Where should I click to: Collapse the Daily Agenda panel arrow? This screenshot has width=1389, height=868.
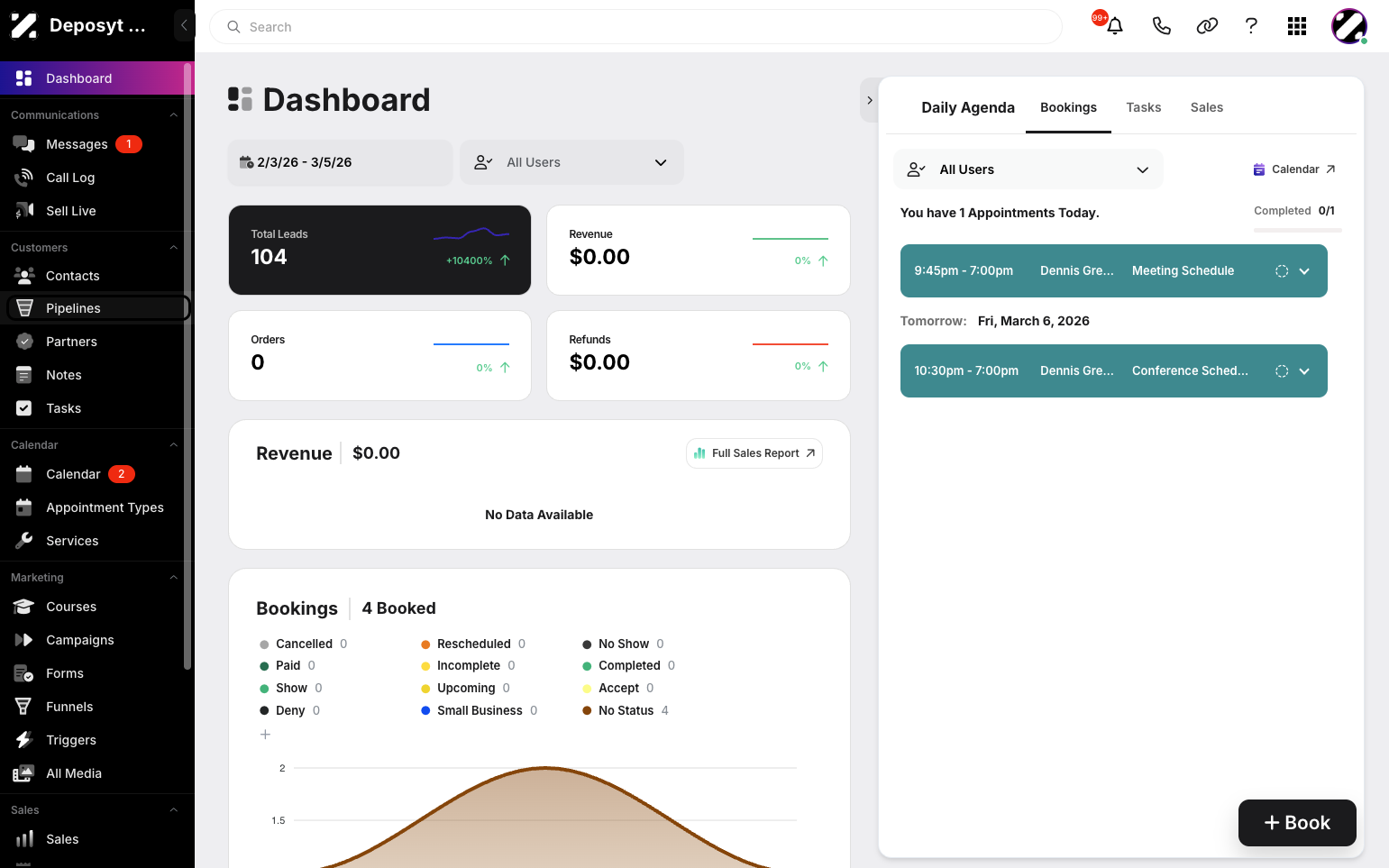tap(869, 100)
